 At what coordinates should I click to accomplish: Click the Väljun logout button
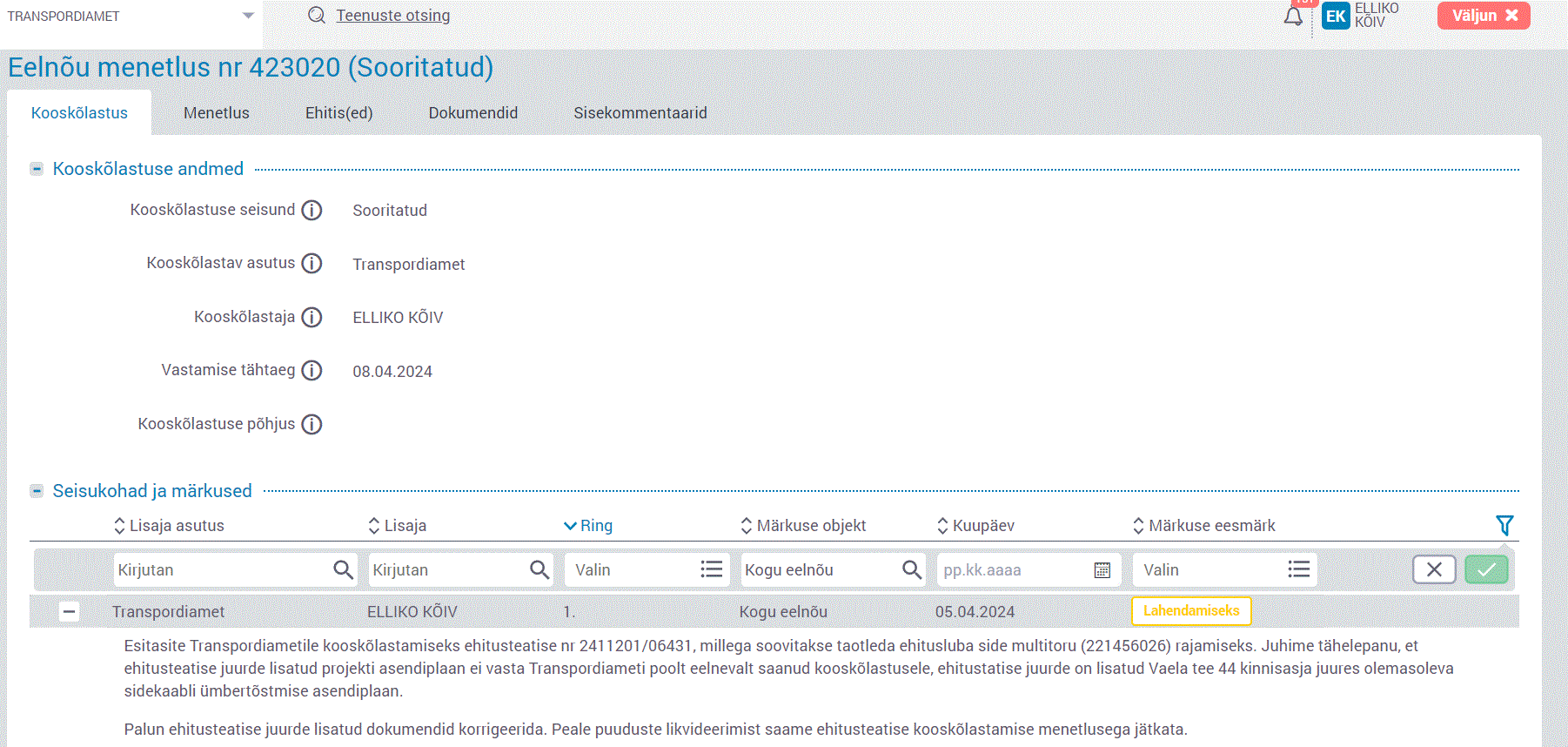[x=1483, y=16]
